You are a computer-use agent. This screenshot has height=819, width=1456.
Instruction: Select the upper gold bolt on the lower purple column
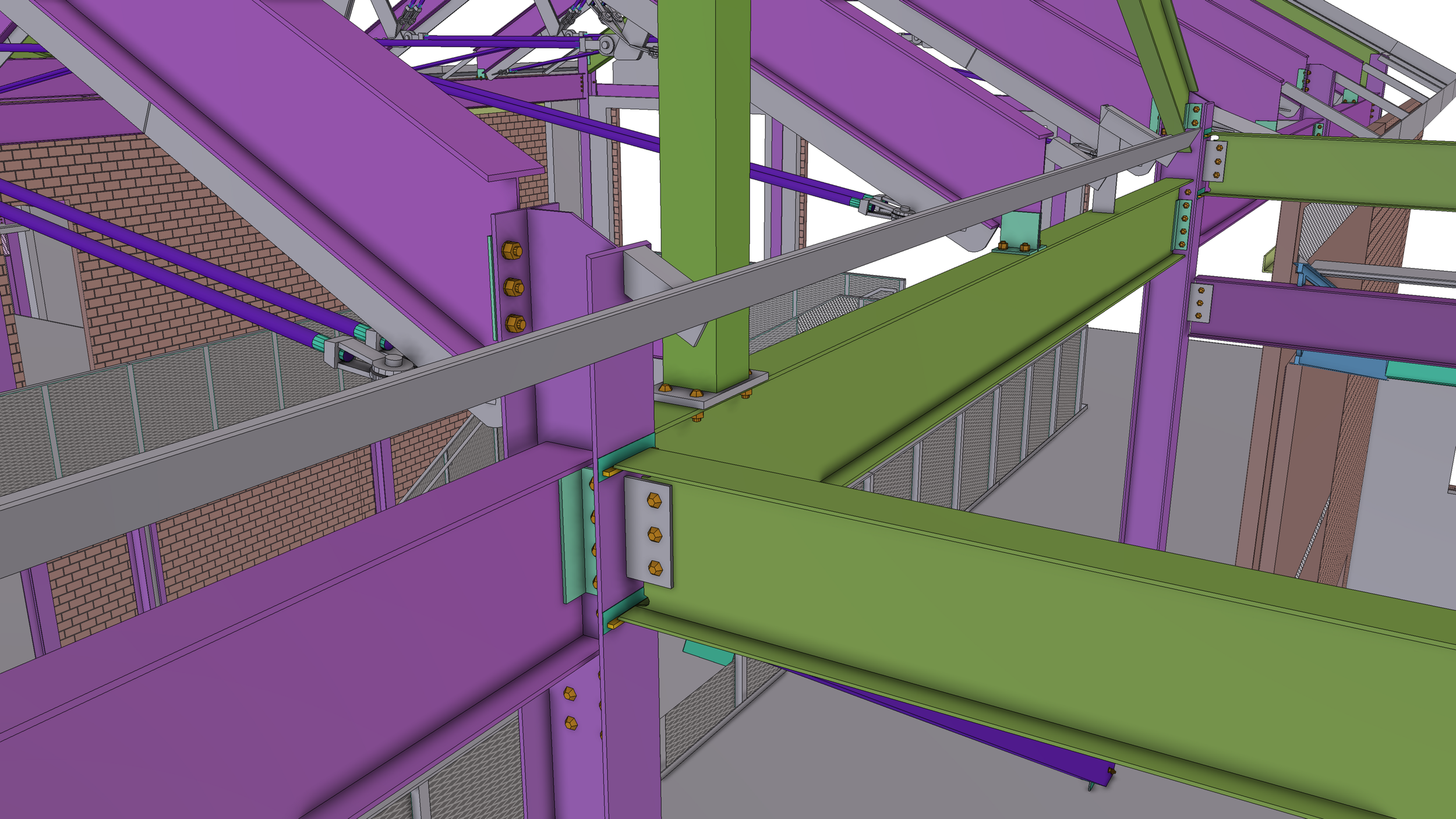point(570,694)
